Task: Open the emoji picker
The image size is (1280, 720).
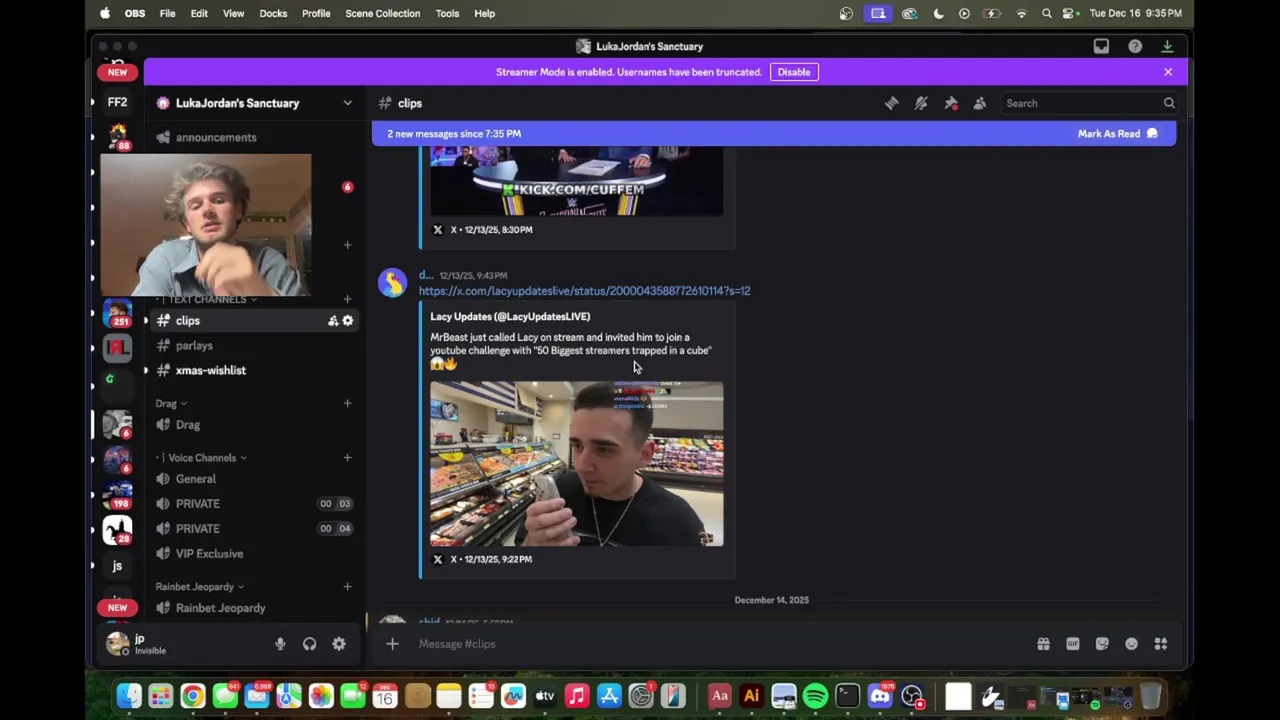Action: 1131,644
